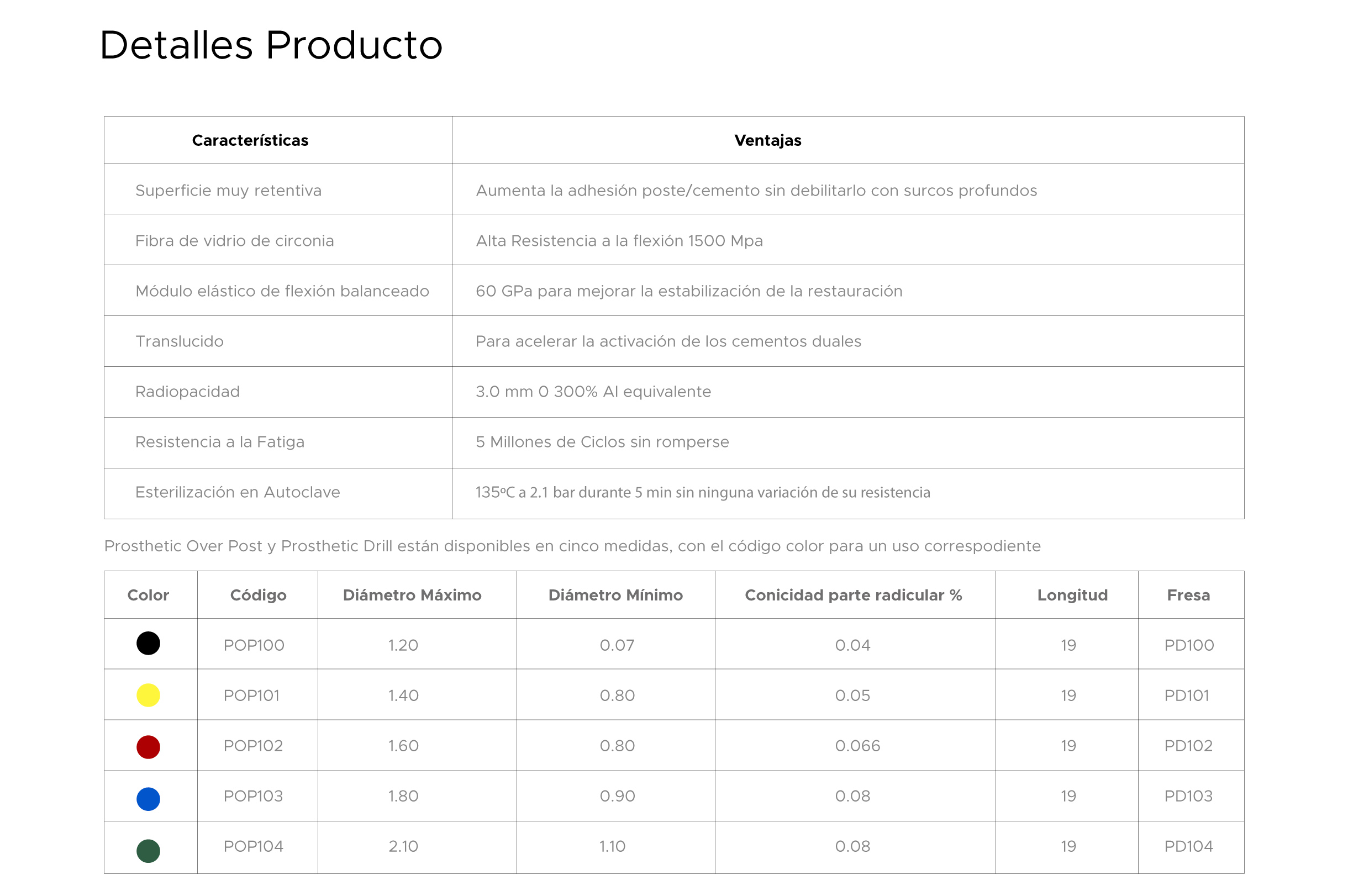1348x896 pixels.
Task: Click the PD102 fresa code
Action: [1188, 746]
